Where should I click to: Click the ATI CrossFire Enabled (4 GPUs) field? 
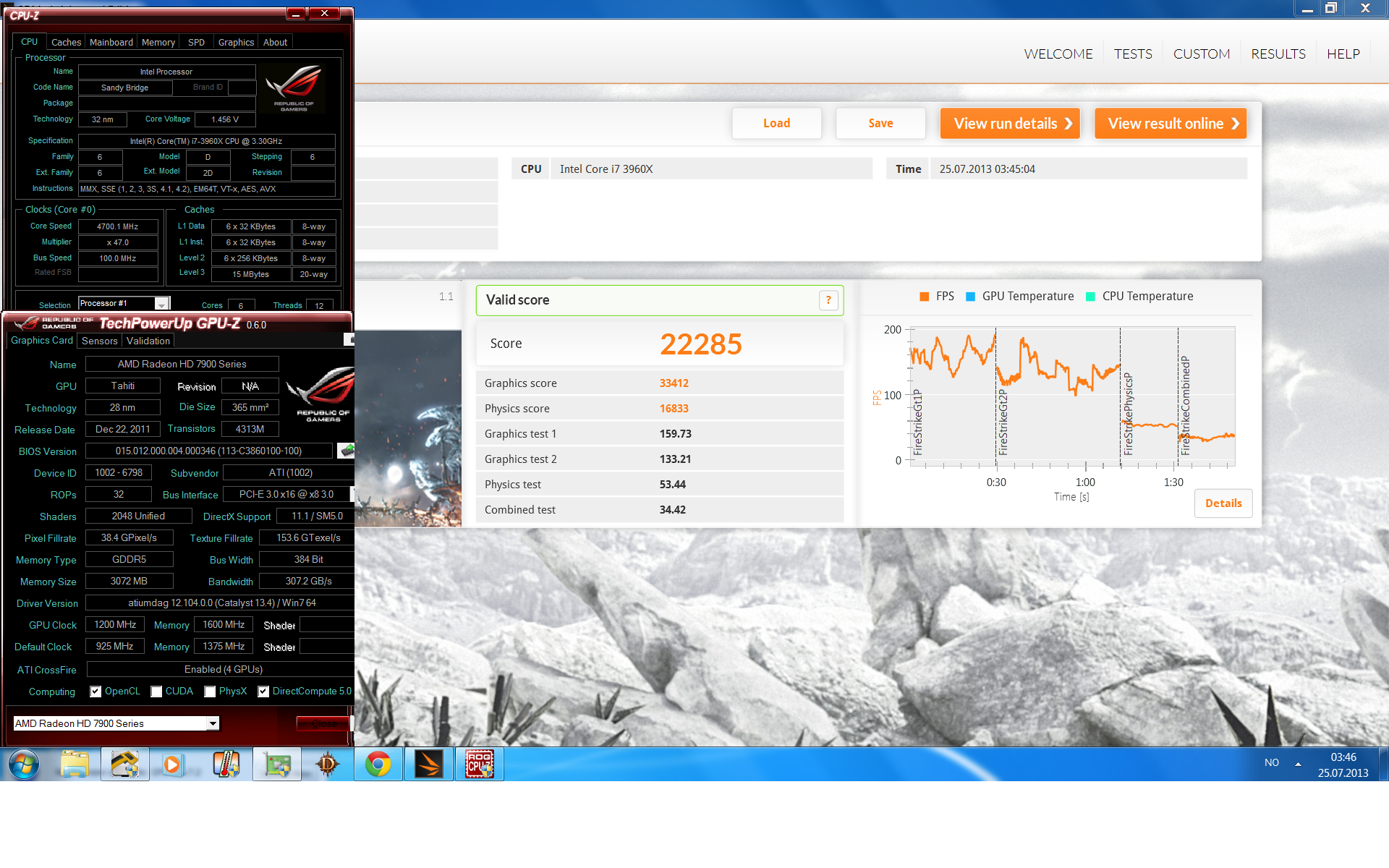click(x=221, y=669)
